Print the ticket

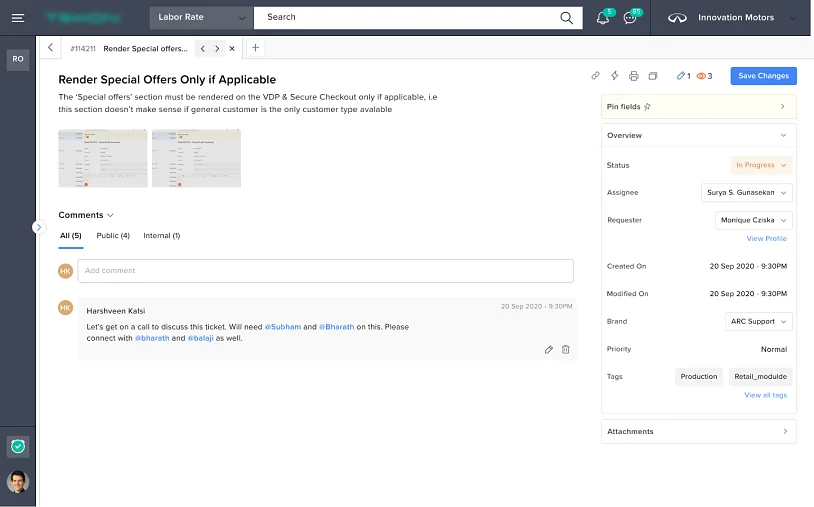pos(633,76)
